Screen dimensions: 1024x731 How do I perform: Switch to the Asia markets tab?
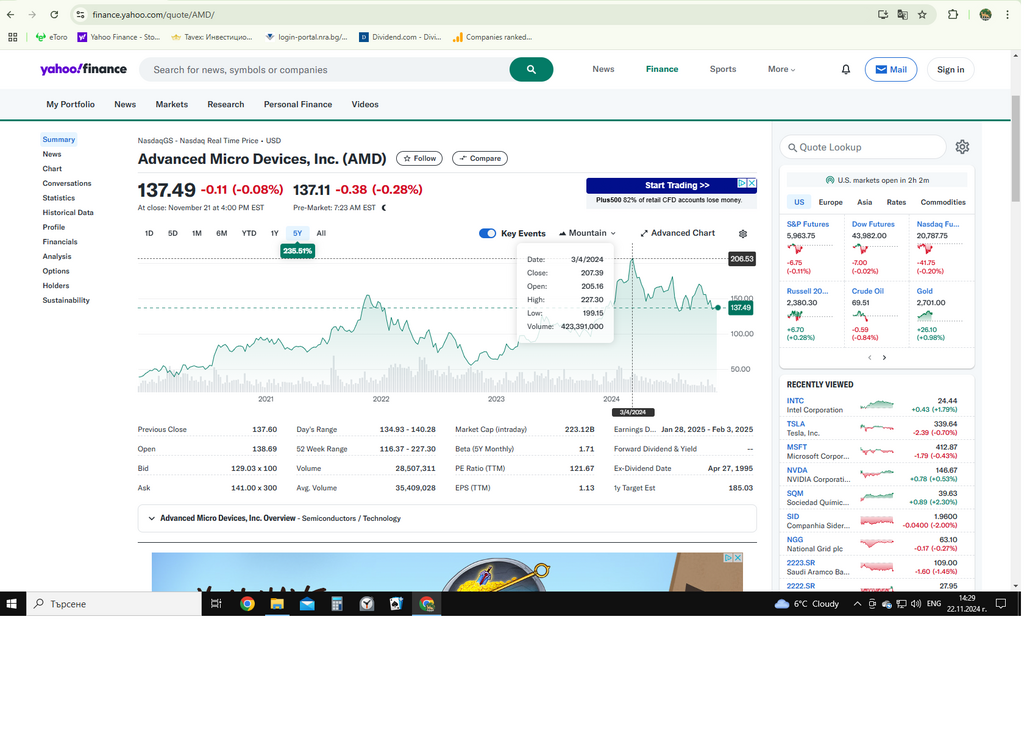[864, 203]
